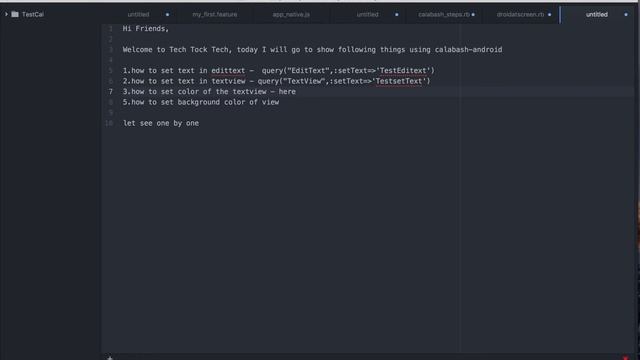Image resolution: width=640 pixels, height=360 pixels.
Task: Click line number 1 in the gutter
Action: click(111, 29)
